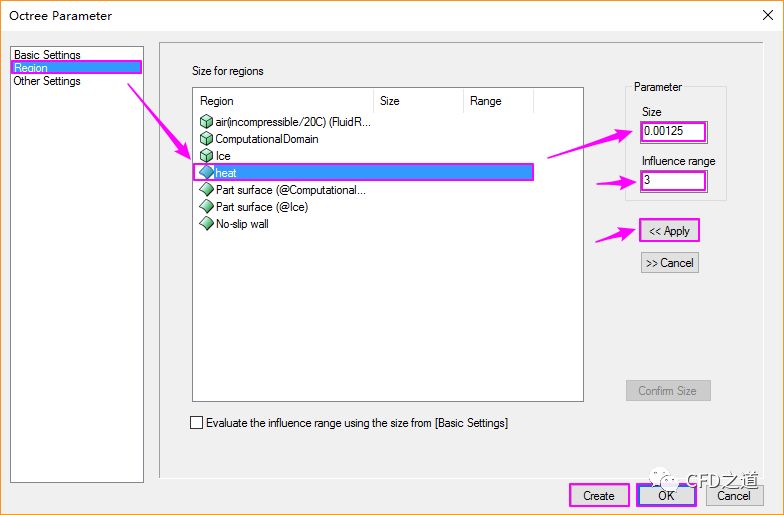Enable Evaluate the influence range checkbox
This screenshot has height=515, width=784.
coord(196,422)
